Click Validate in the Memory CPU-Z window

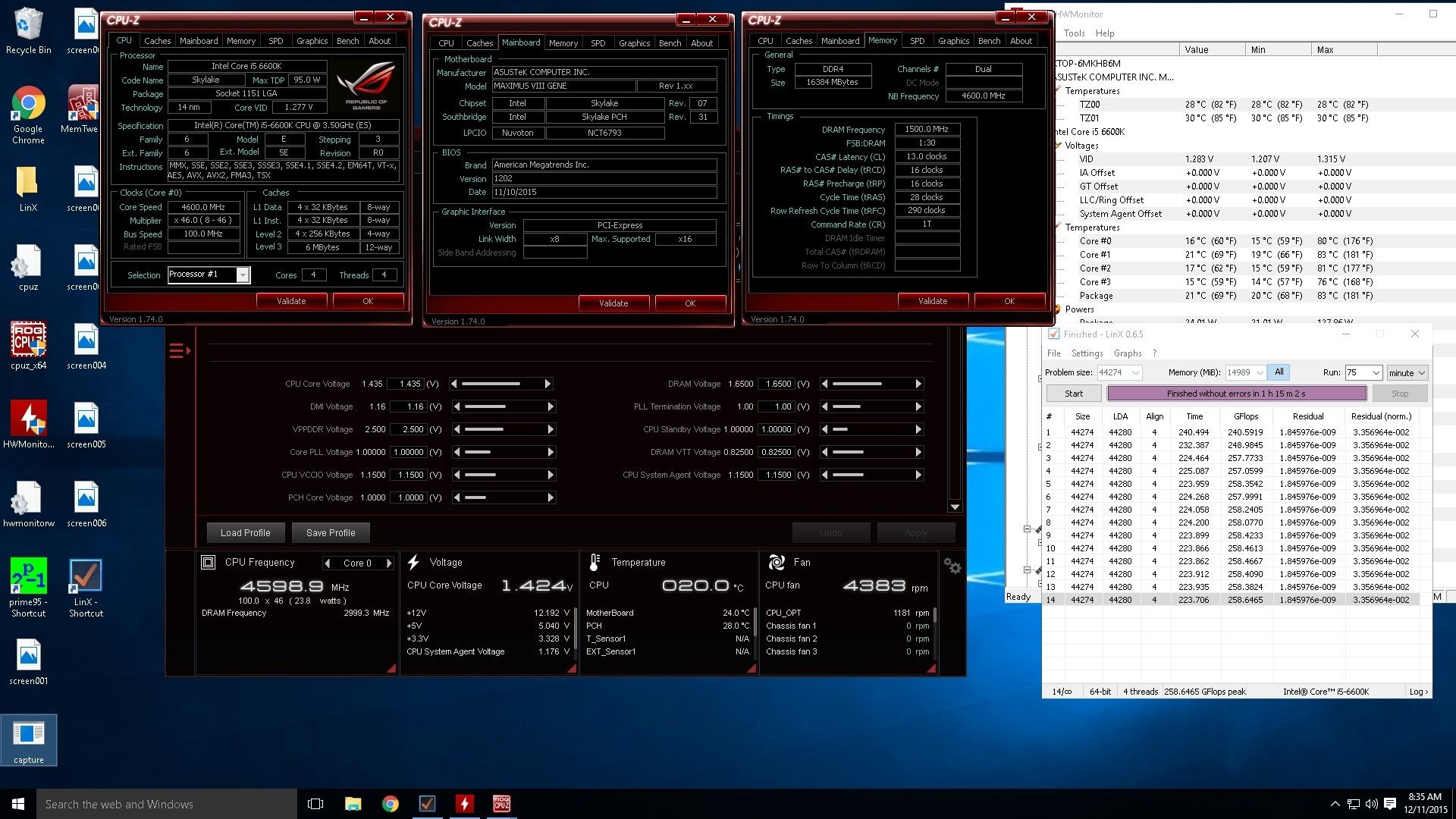tap(933, 301)
